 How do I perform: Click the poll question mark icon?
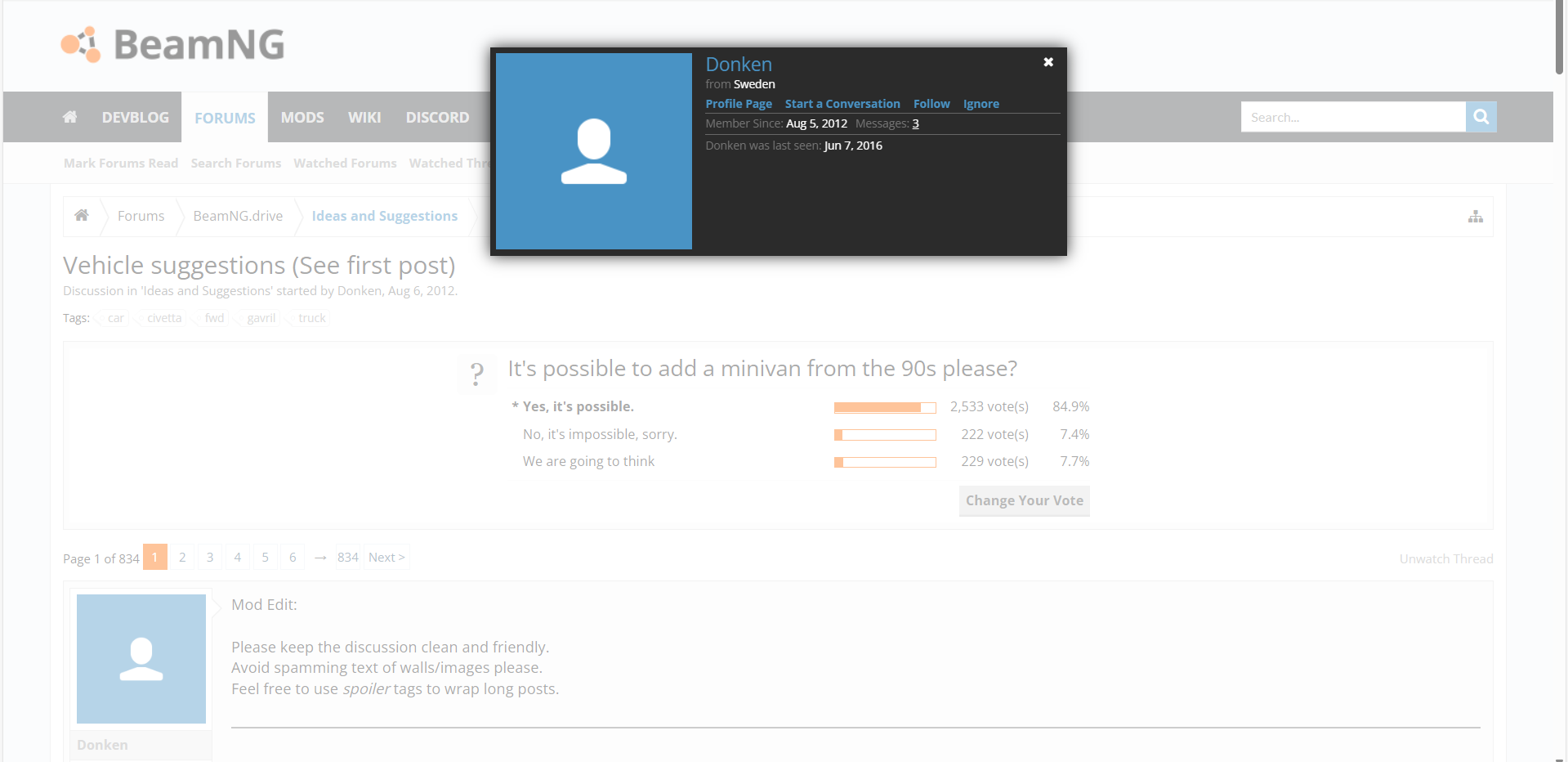pos(477,374)
